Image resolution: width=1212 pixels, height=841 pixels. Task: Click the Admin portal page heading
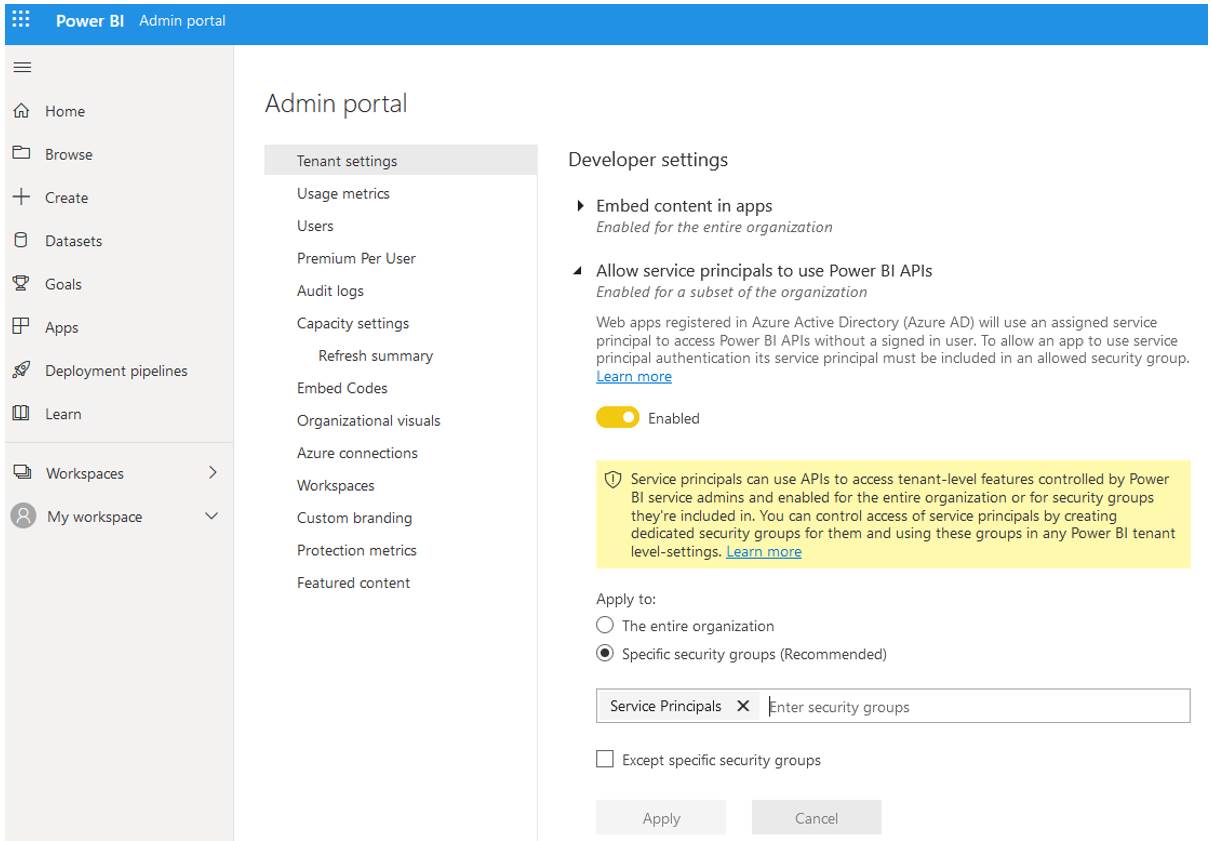(336, 104)
